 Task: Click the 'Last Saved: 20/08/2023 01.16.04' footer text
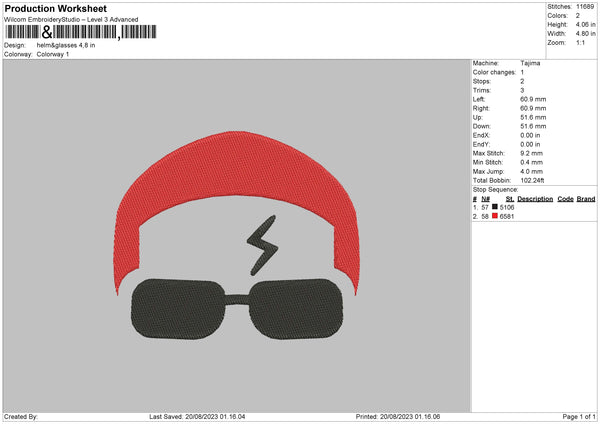coord(197,417)
